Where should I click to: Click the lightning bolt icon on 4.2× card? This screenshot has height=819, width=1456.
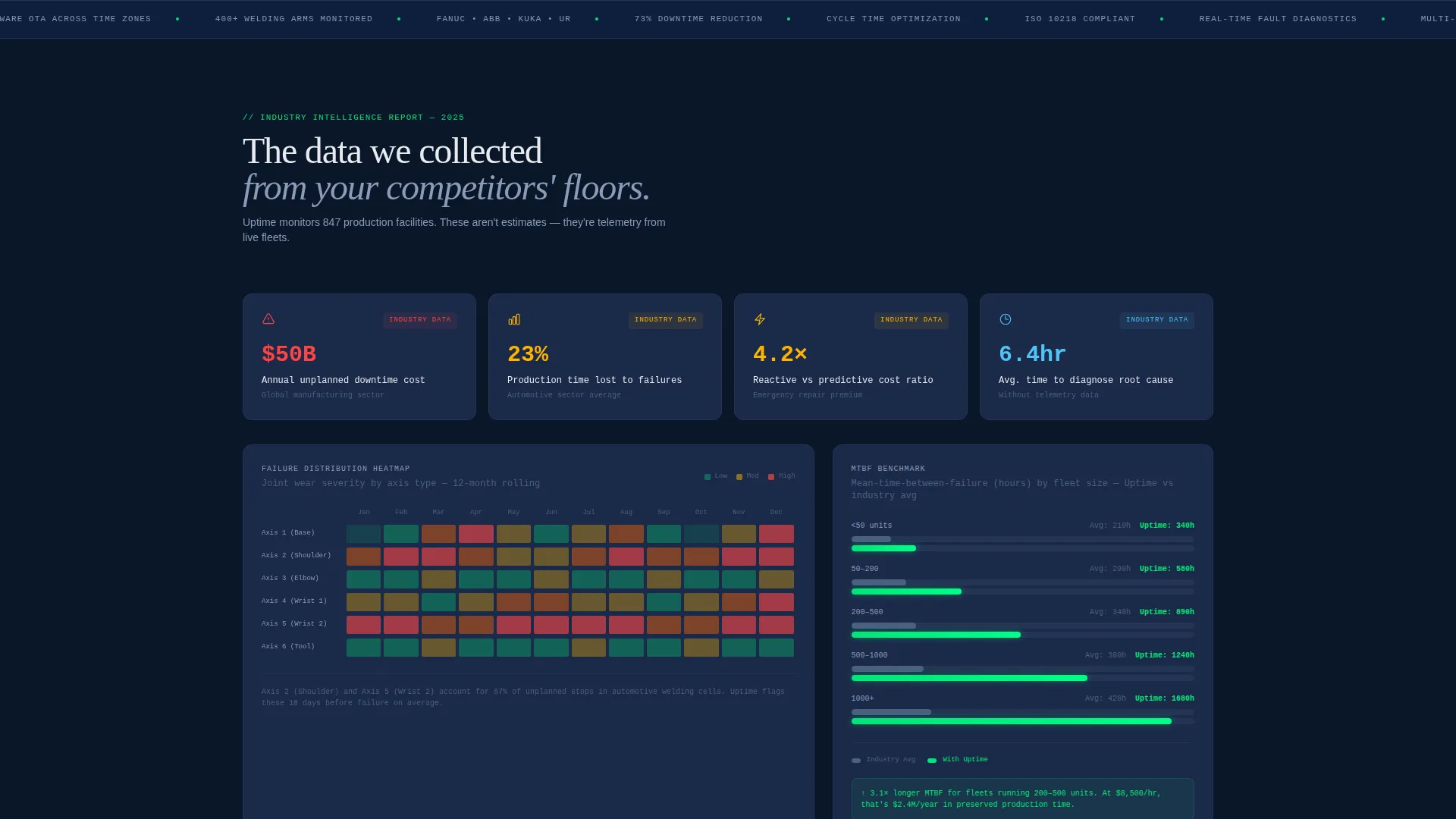click(760, 319)
